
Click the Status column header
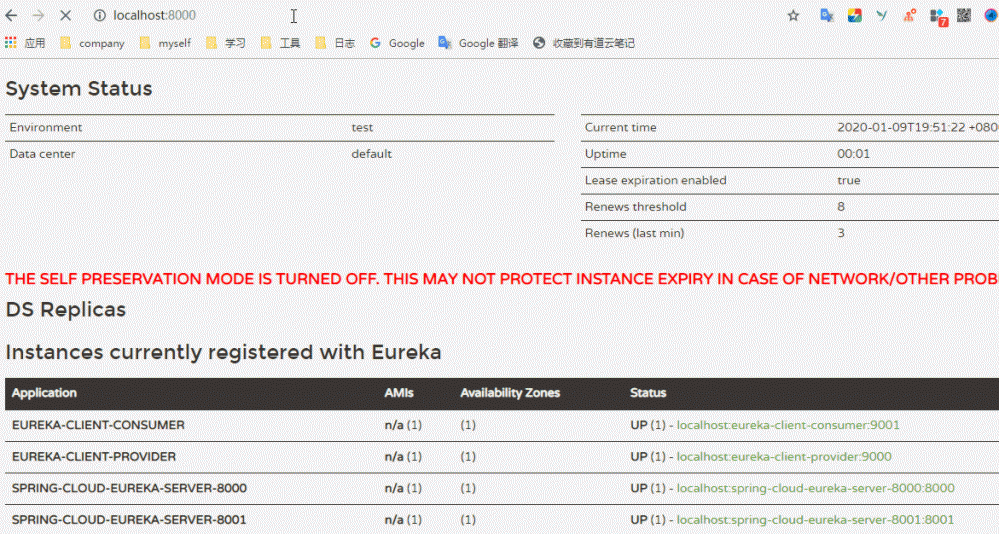coord(648,393)
